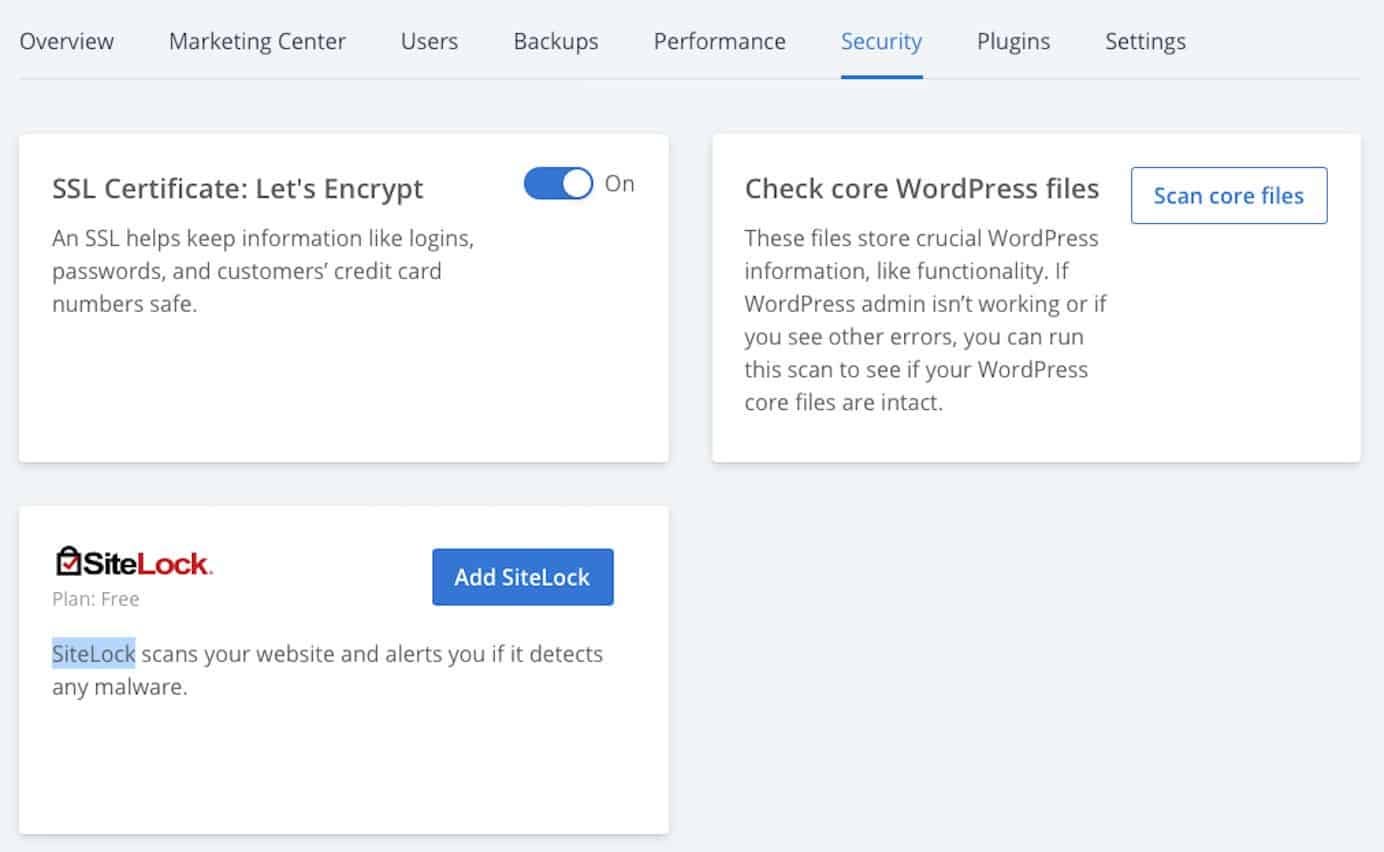The width and height of the screenshot is (1384, 852).
Task: Click the Plan: Free label
Action: pyautogui.click(x=96, y=599)
